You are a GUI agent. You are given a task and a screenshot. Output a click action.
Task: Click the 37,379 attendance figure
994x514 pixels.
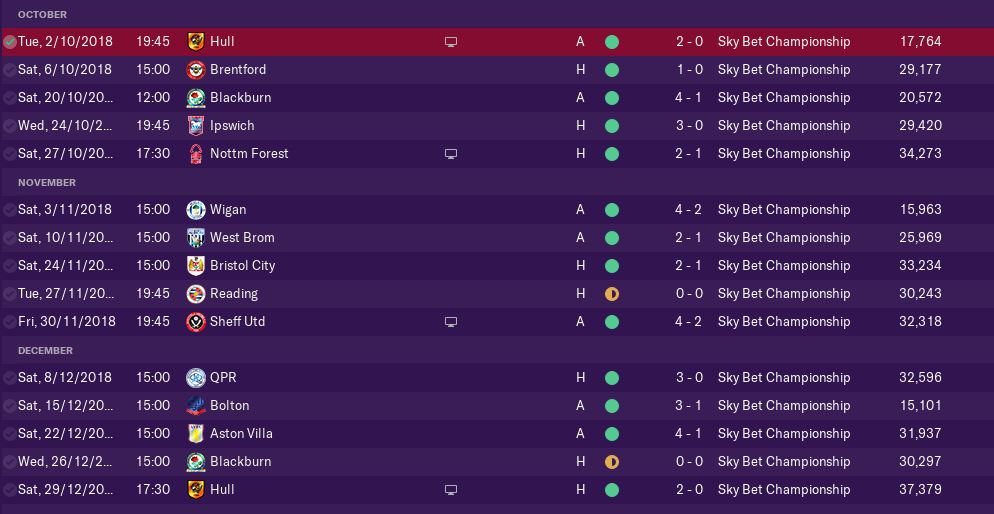(x=920, y=490)
